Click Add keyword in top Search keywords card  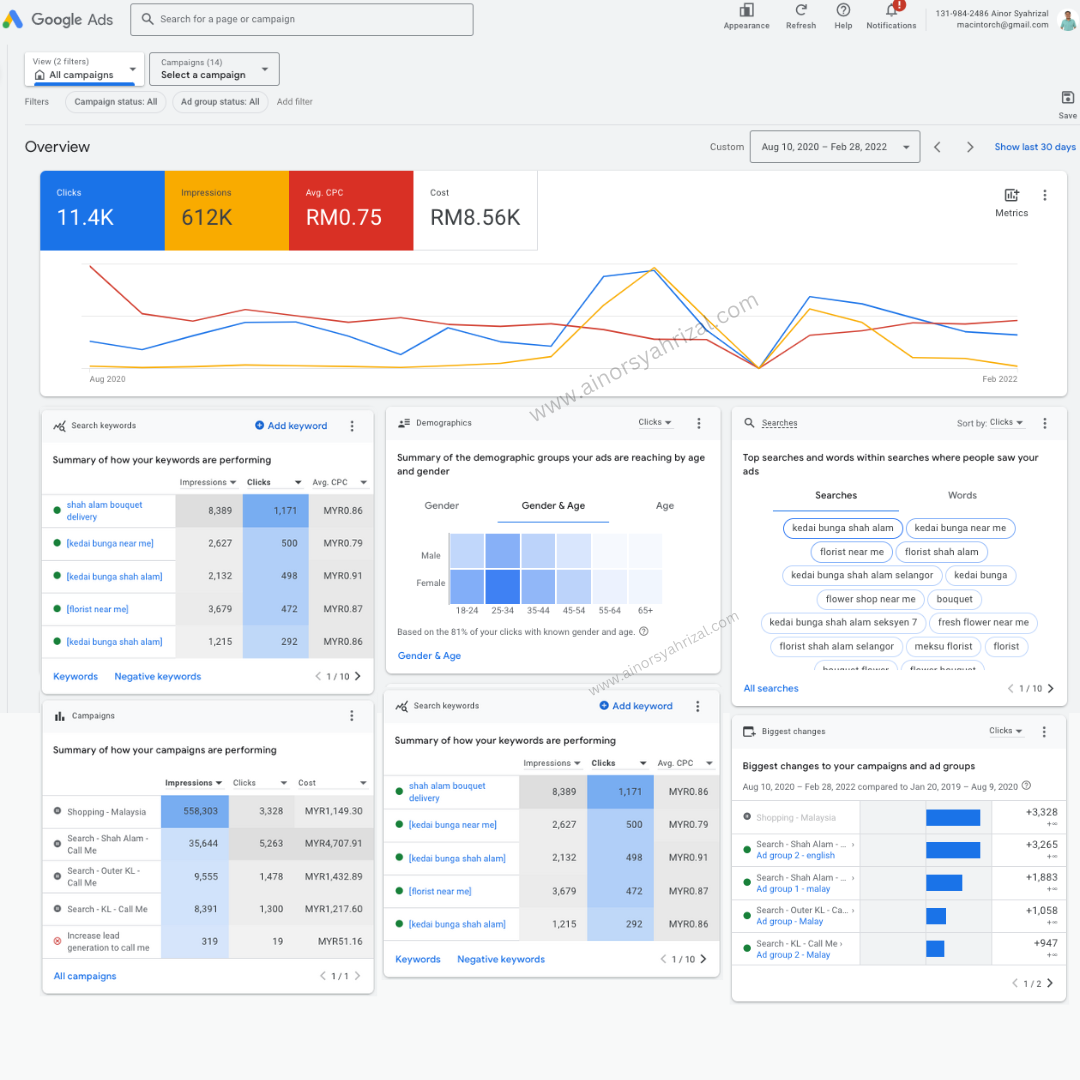tap(291, 426)
